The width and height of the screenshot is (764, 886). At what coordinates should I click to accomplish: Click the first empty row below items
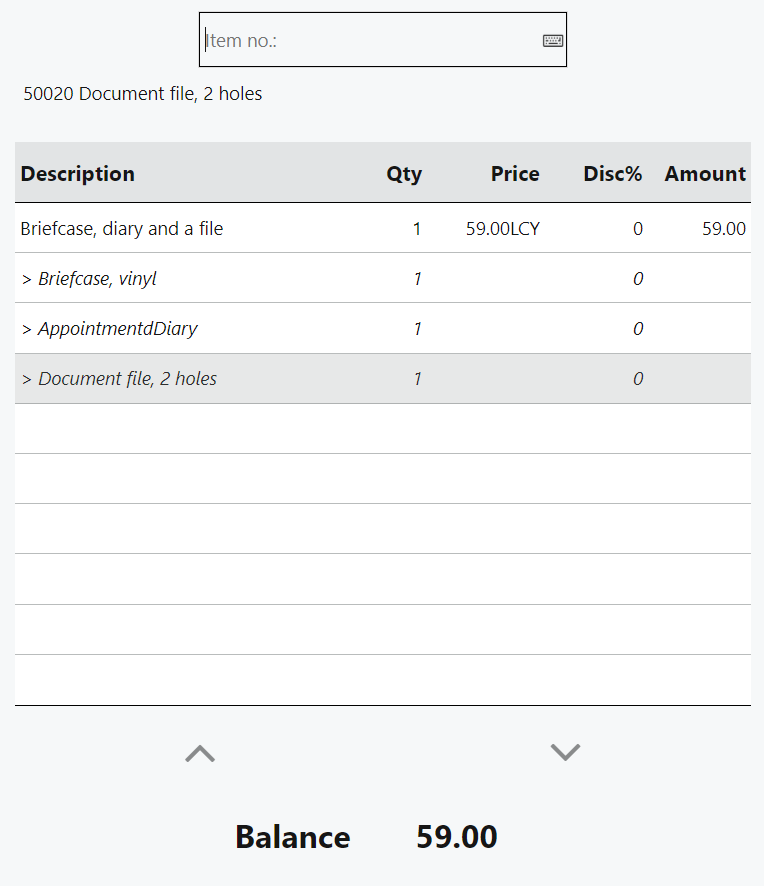point(382,429)
